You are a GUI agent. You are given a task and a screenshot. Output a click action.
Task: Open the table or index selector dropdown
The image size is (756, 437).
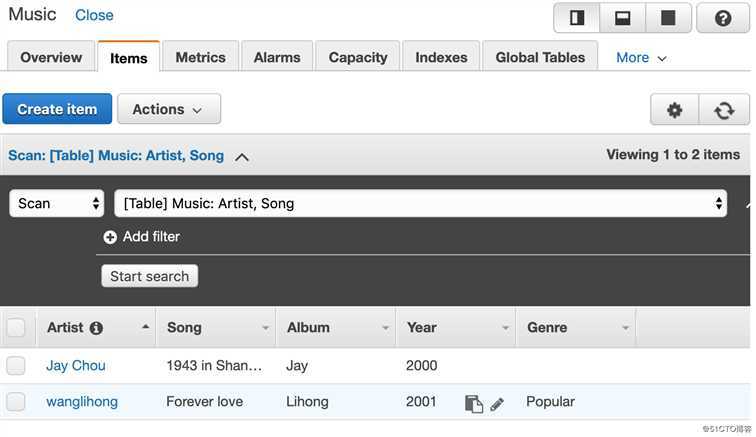[420, 203]
